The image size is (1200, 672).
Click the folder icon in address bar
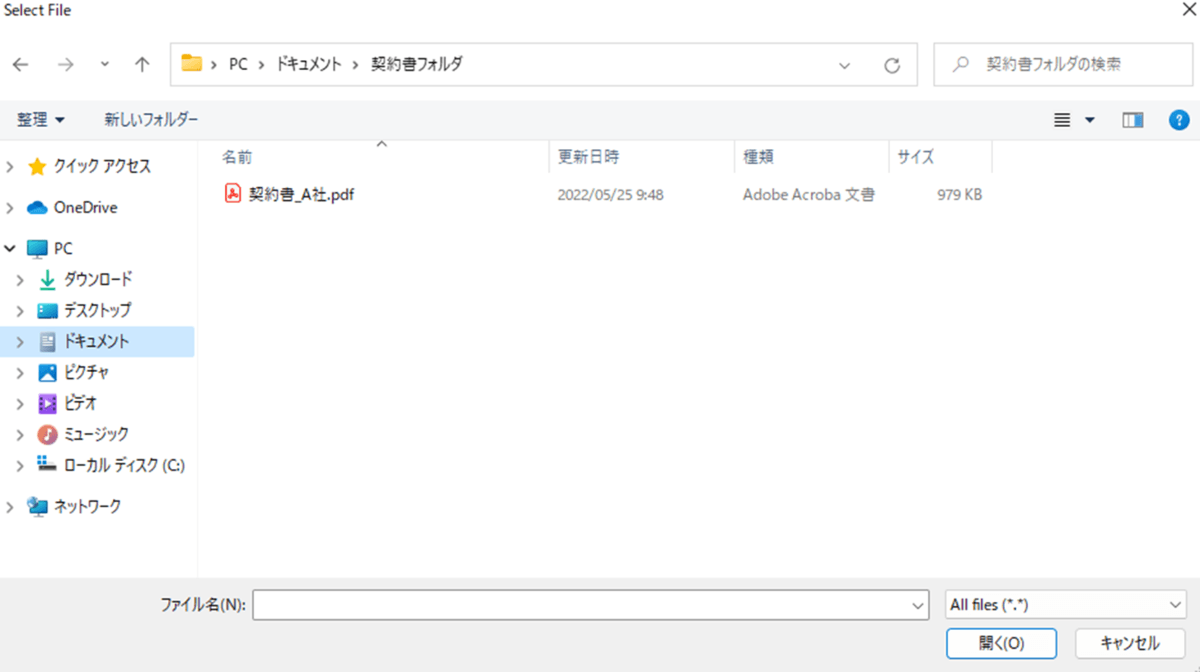tap(192, 64)
